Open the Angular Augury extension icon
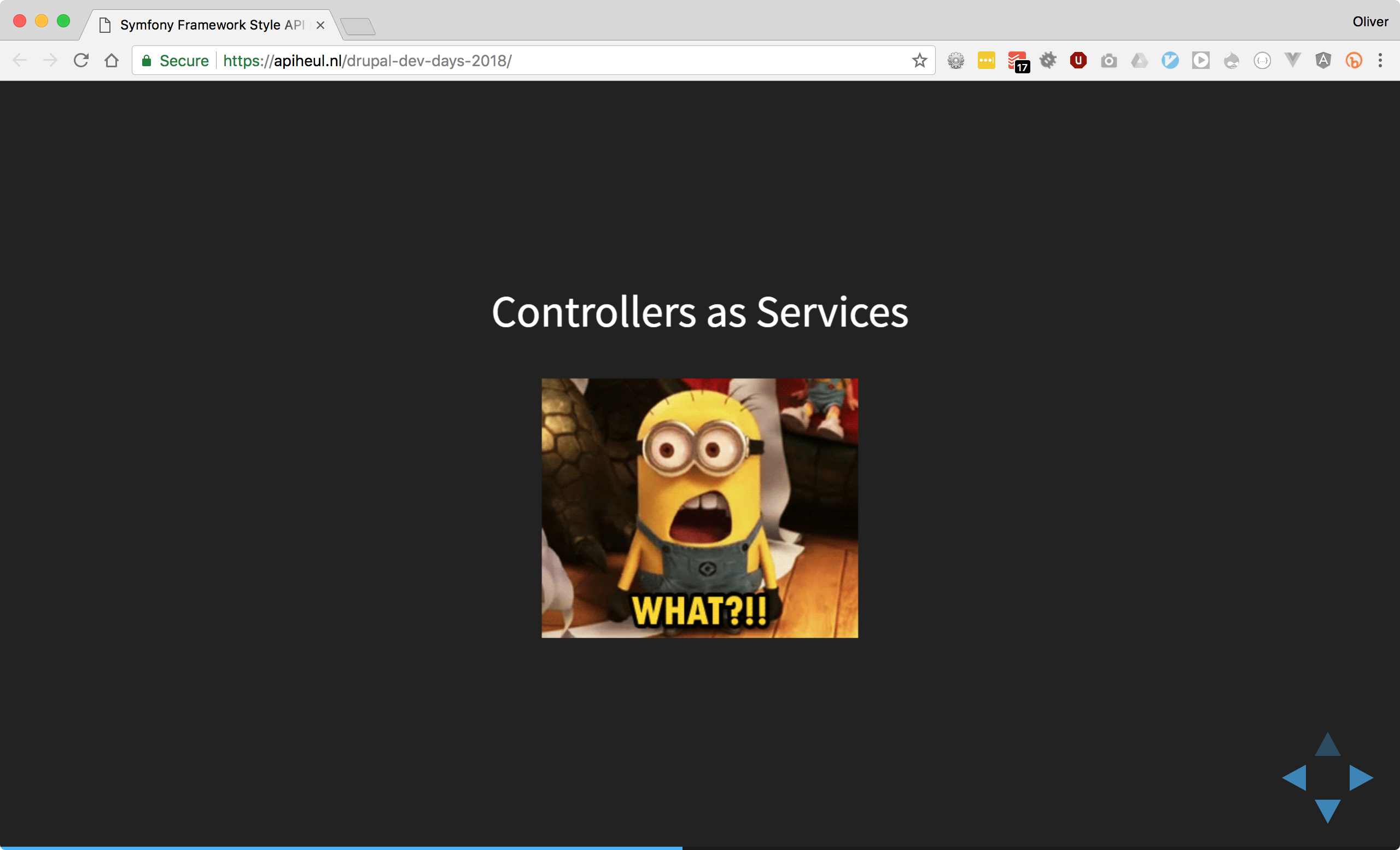1400x850 pixels. pos(1323,60)
